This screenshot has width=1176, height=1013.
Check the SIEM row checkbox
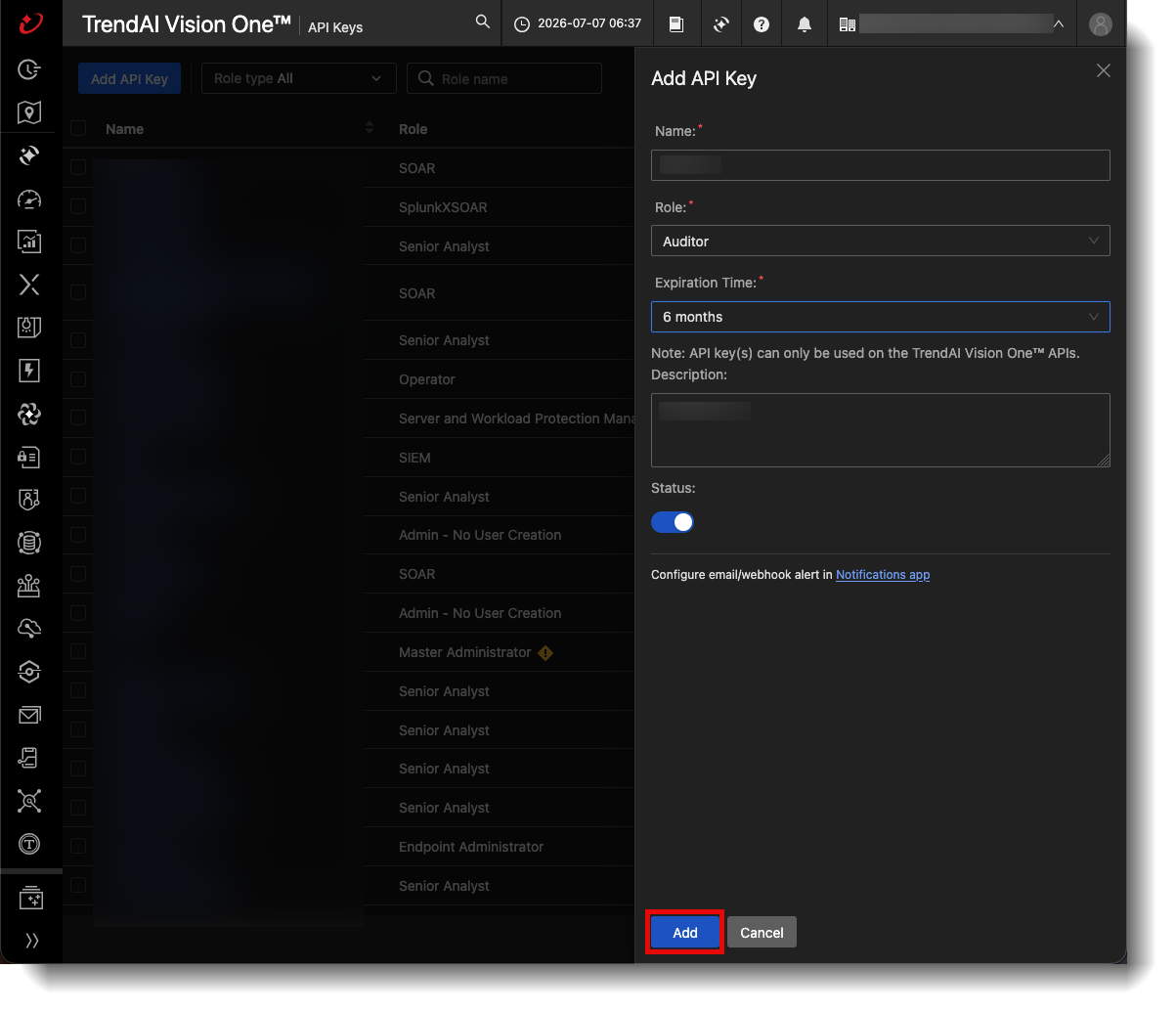click(78, 457)
